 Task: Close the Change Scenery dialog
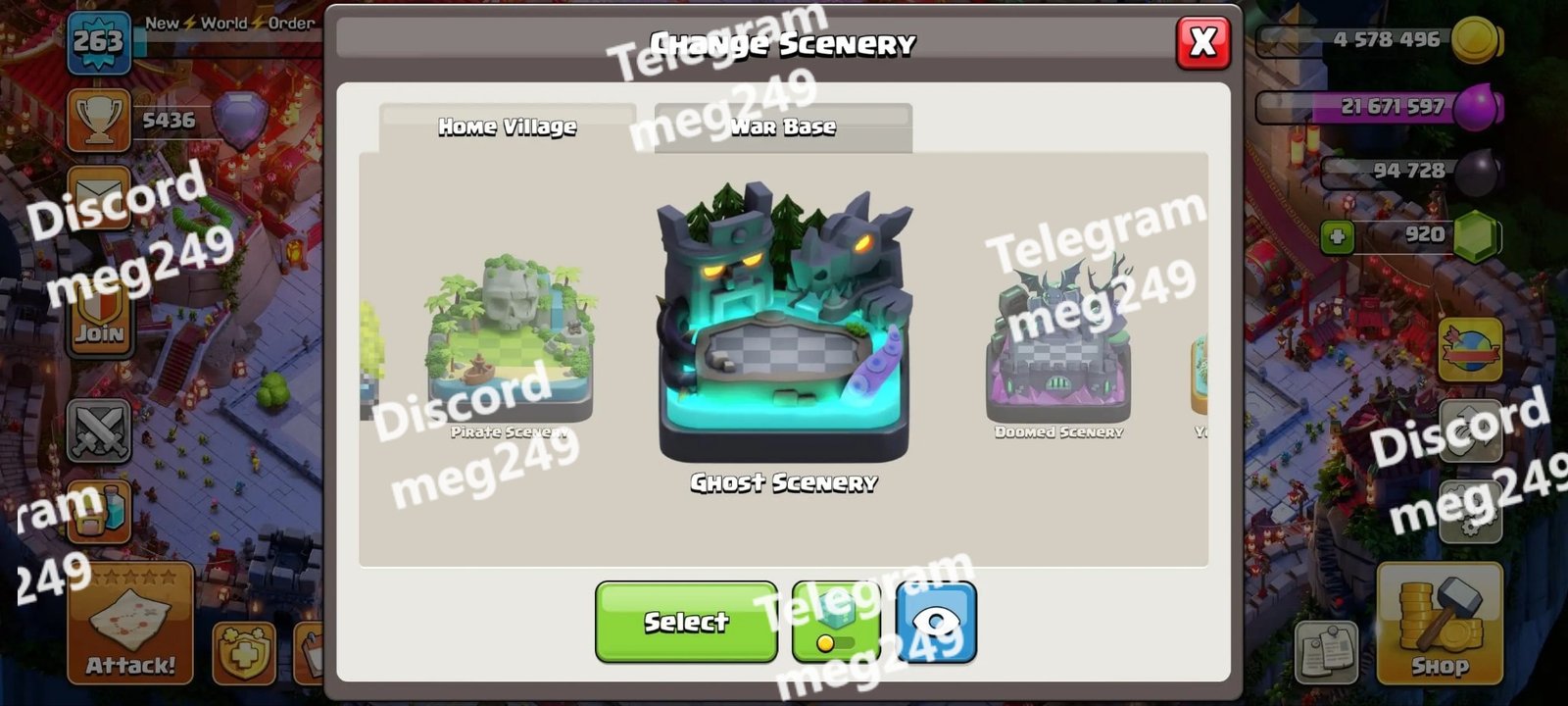[1202, 42]
